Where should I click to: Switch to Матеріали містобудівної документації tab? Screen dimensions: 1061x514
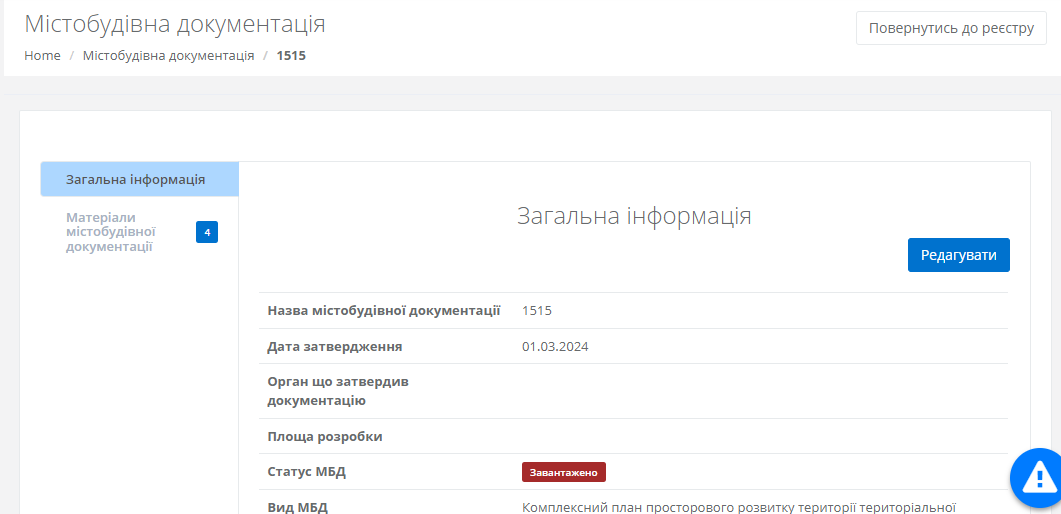click(110, 232)
